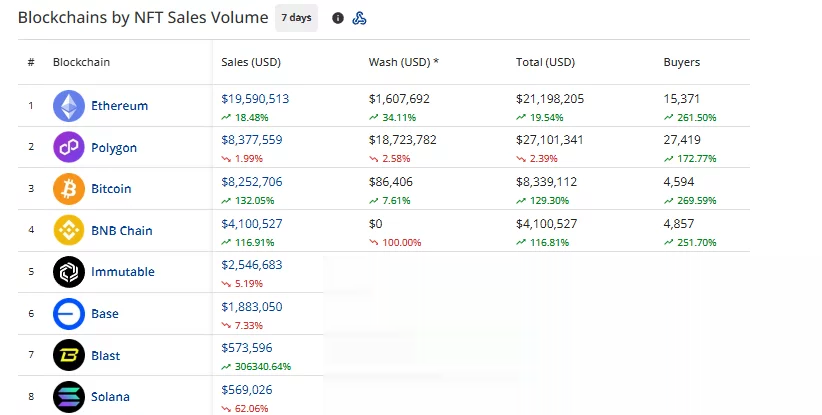Click Bitcoin total $8,339,112

click(x=546, y=182)
